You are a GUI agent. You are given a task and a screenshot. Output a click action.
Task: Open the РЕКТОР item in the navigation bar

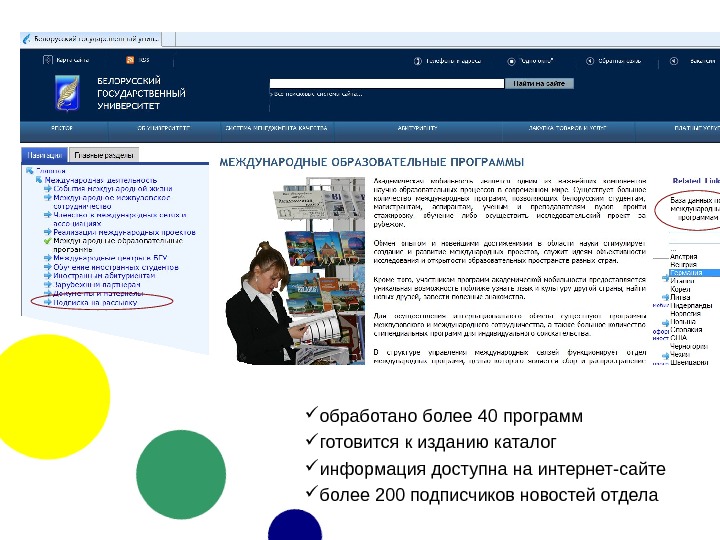[62, 128]
